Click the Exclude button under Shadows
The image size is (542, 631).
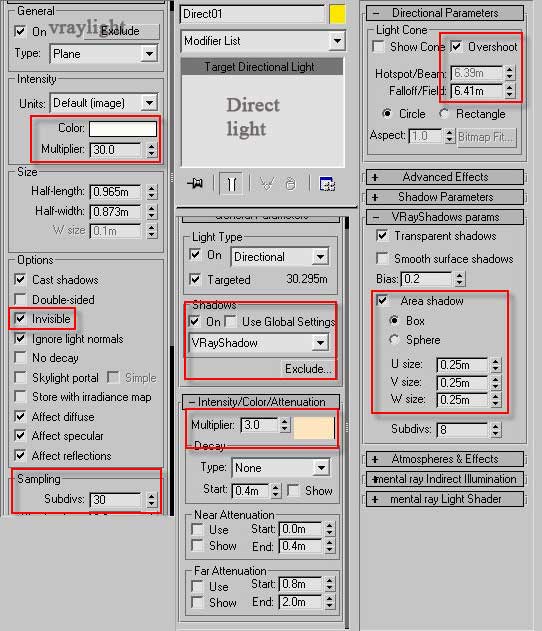[x=309, y=369]
